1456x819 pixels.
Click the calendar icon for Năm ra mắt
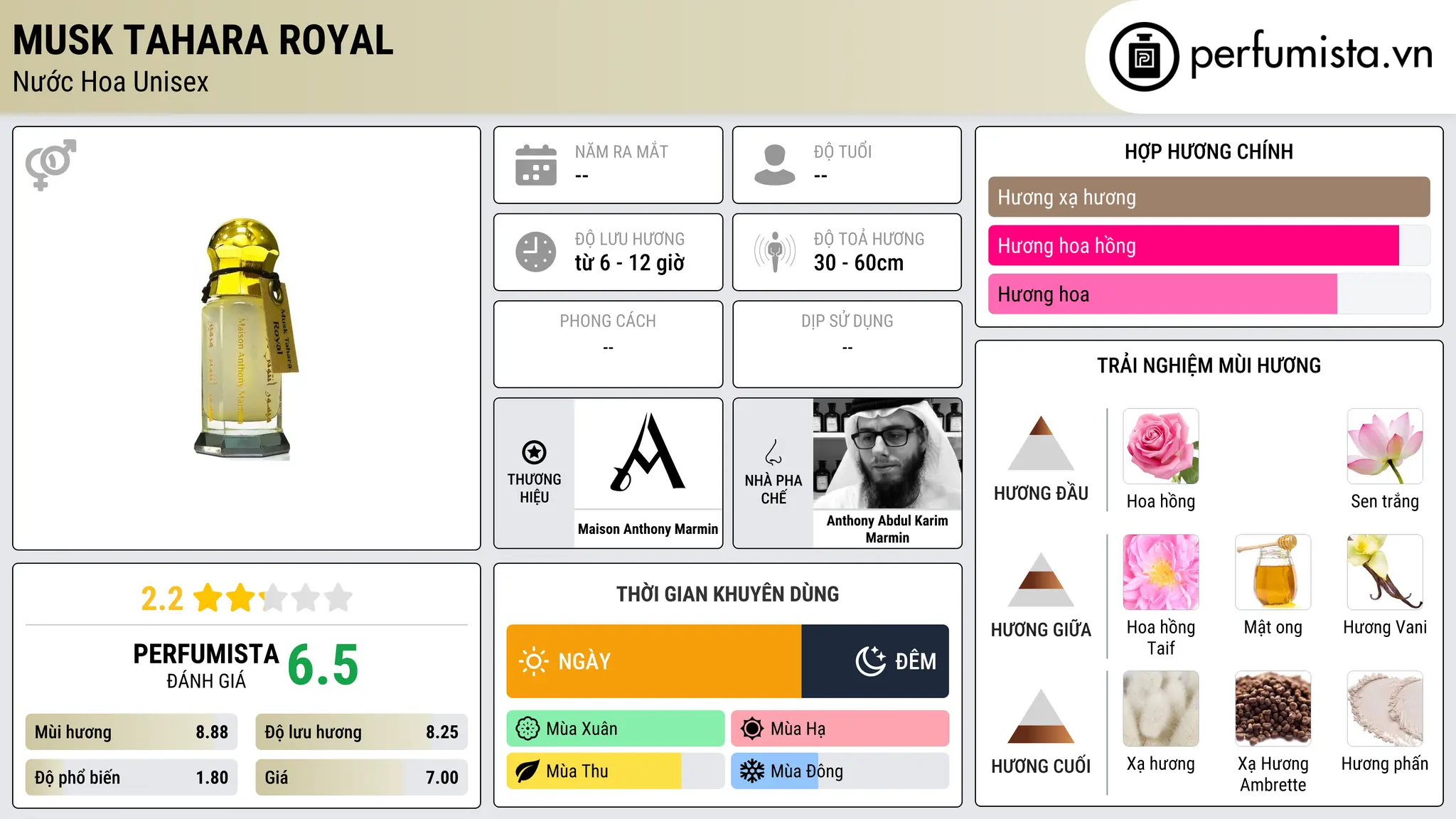[x=536, y=165]
